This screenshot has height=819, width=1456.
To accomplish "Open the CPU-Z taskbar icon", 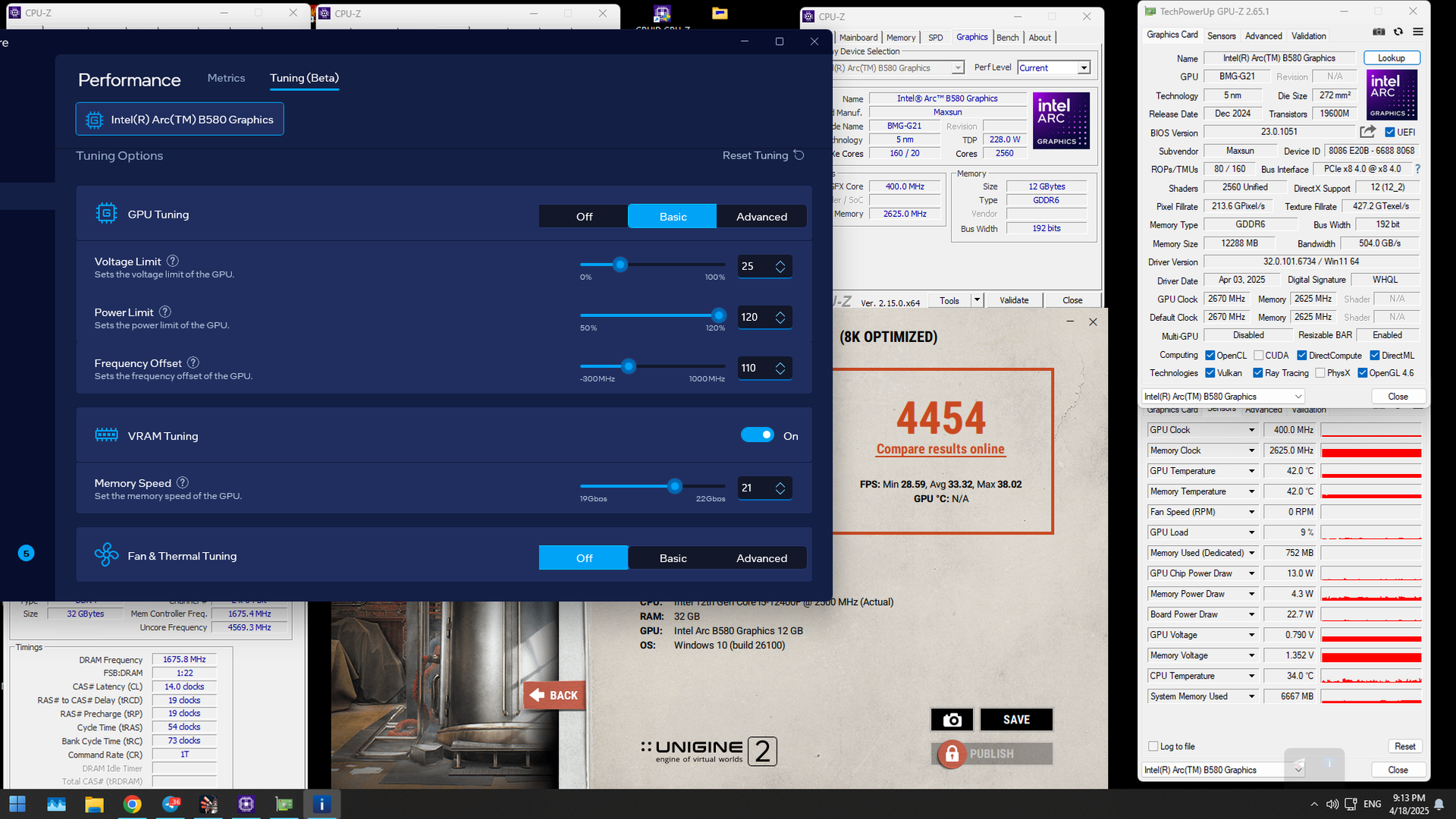I will point(246,804).
